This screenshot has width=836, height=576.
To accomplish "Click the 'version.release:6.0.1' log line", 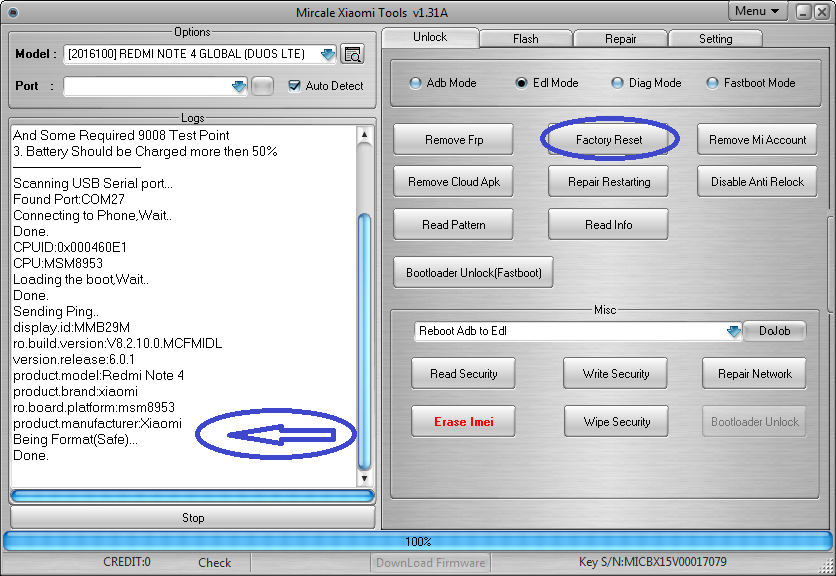I will pyautogui.click(x=74, y=359).
